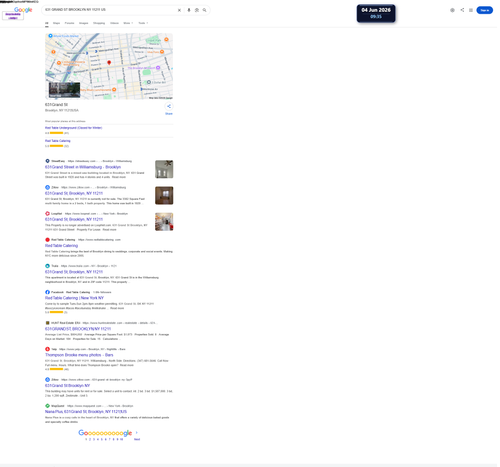The height and width of the screenshot is (467, 500).
Task: Click the 04 Jun 2026 date widget
Action: point(376,13)
